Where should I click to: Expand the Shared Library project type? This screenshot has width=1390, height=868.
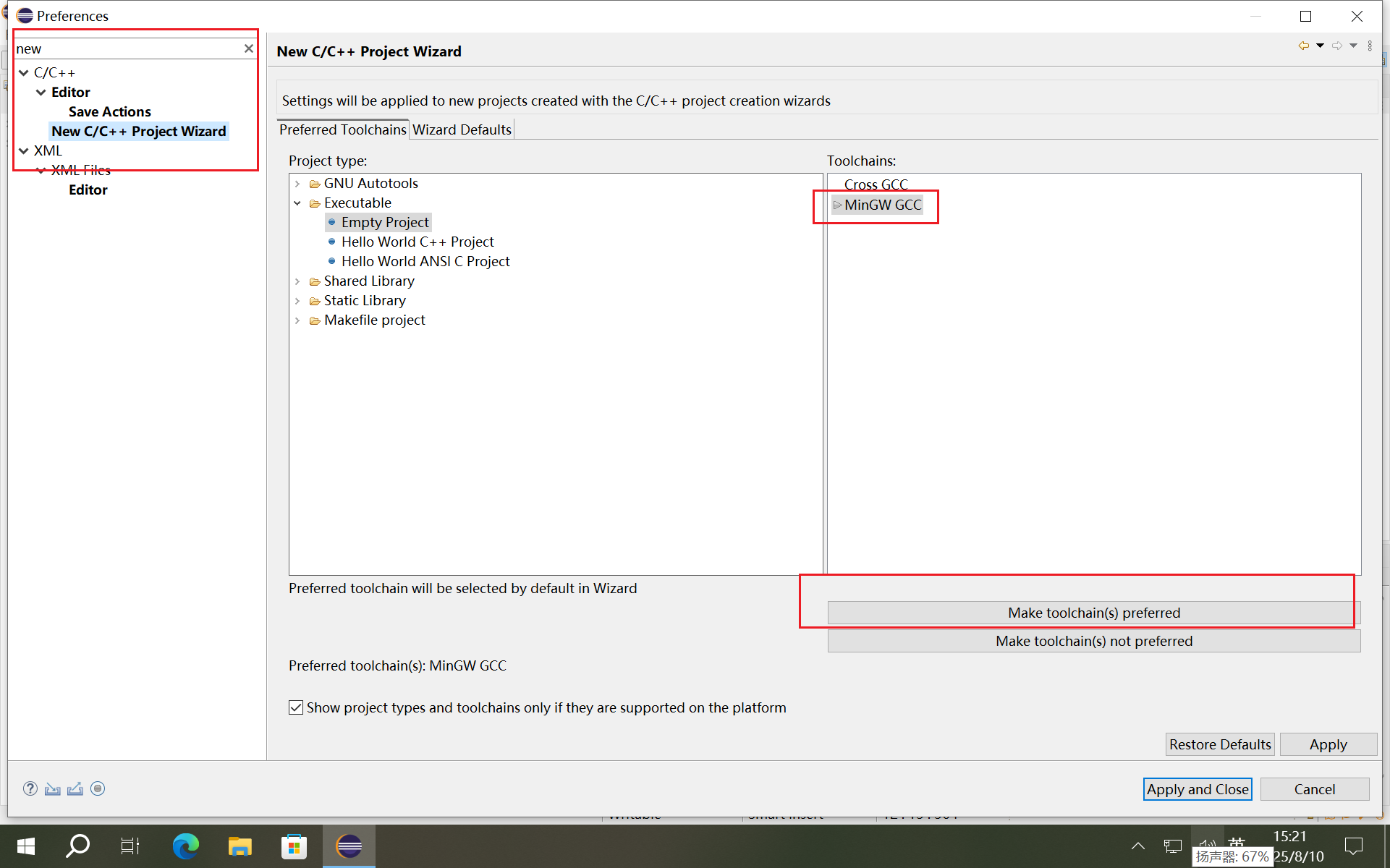[297, 281]
